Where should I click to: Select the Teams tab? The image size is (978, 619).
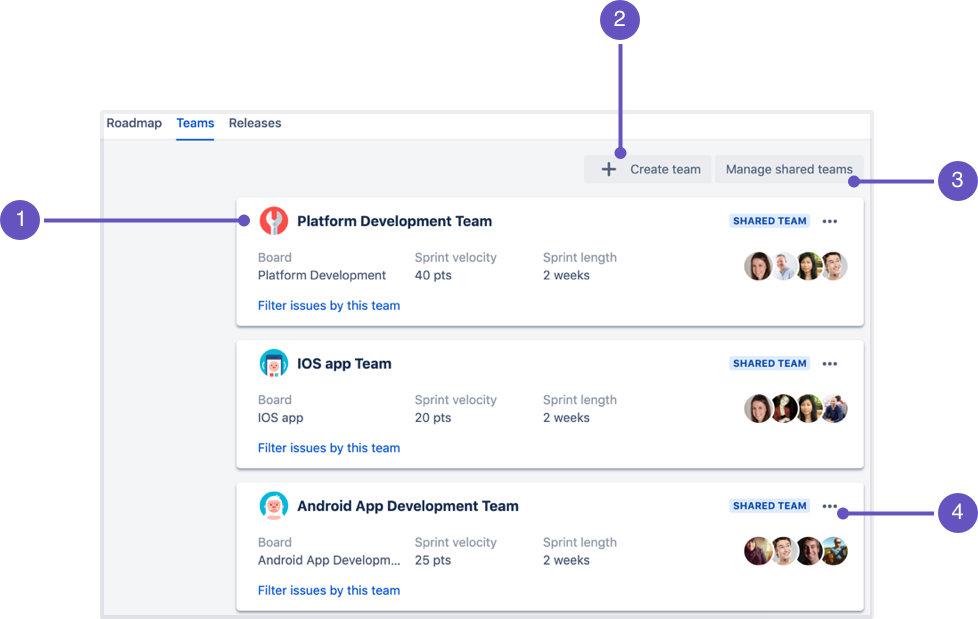[x=195, y=123]
